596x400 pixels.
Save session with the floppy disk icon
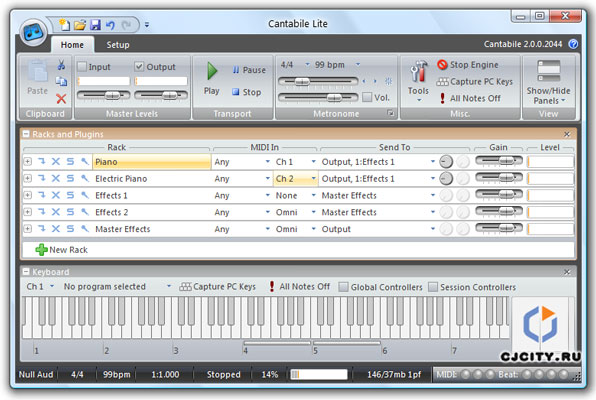tap(95, 25)
